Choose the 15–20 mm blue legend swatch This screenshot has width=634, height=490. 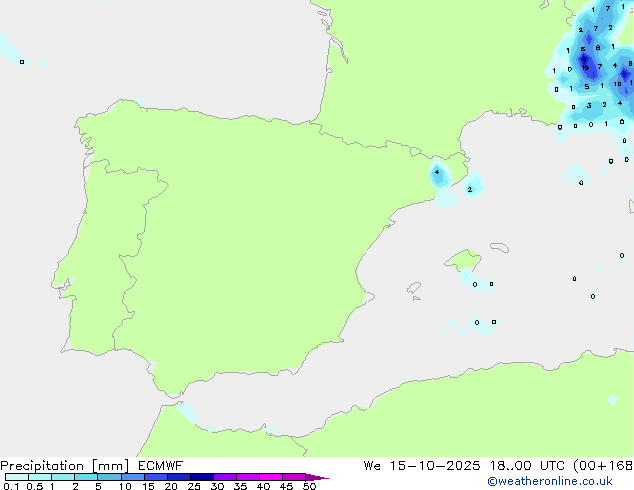tap(156, 477)
